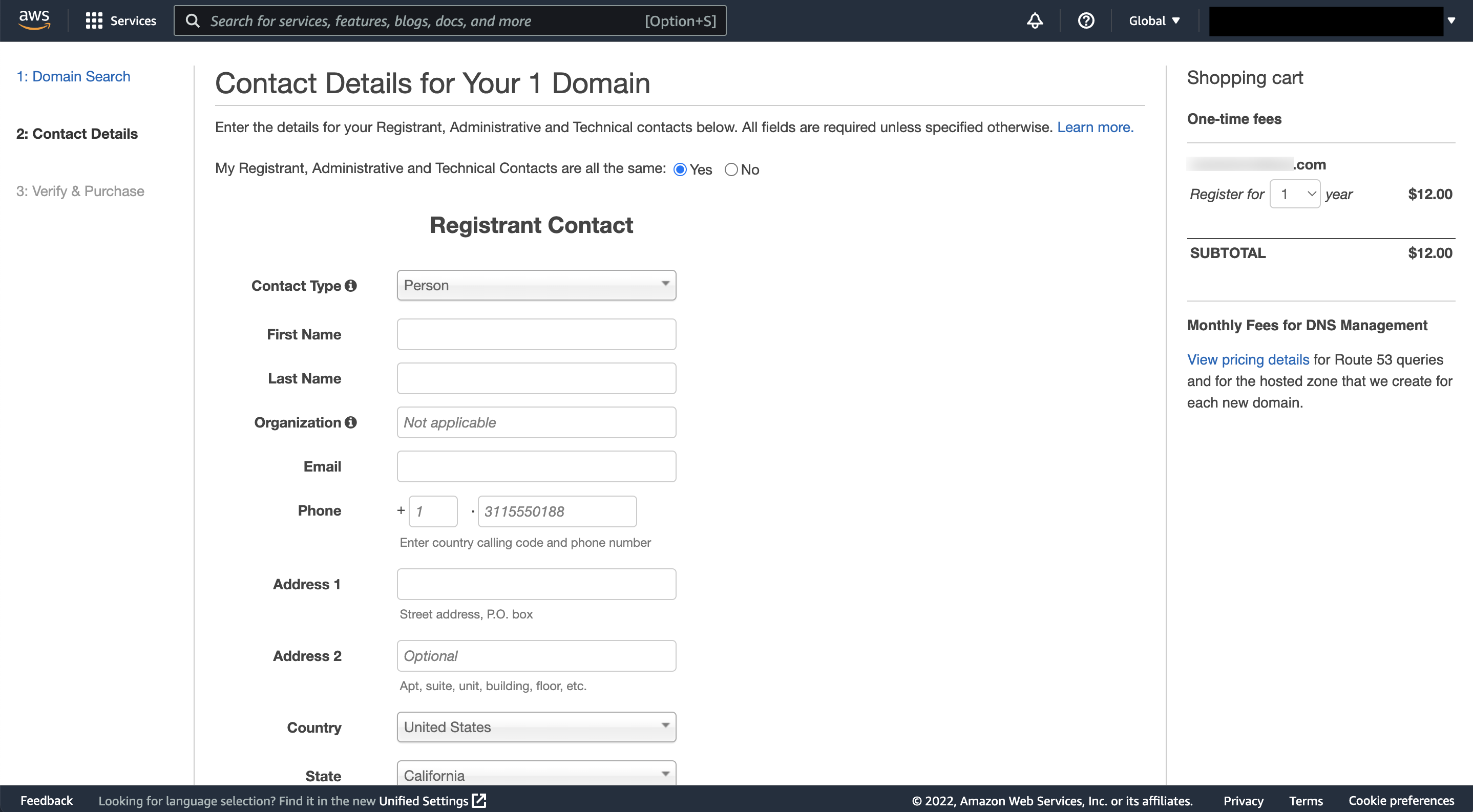
Task: Go to Domain Search step
Action: 73,77
